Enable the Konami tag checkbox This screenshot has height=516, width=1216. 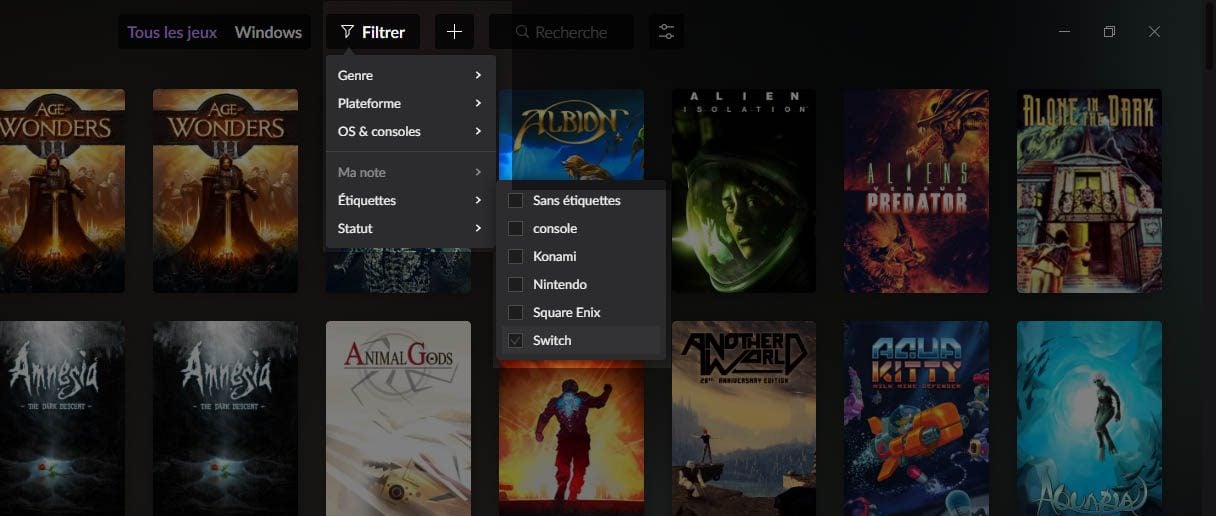[516, 257]
